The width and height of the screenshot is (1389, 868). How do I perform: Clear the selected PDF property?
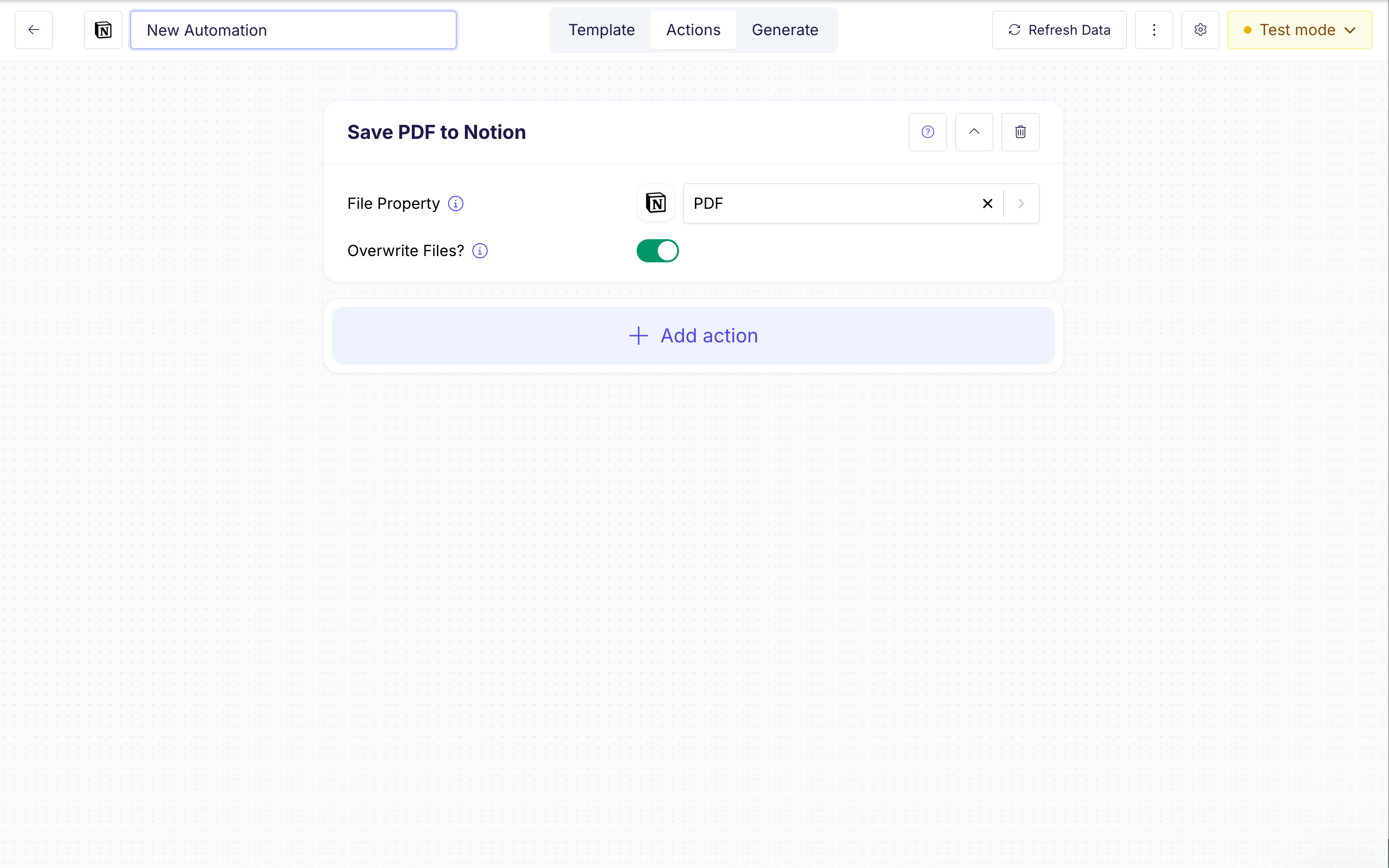tap(987, 204)
